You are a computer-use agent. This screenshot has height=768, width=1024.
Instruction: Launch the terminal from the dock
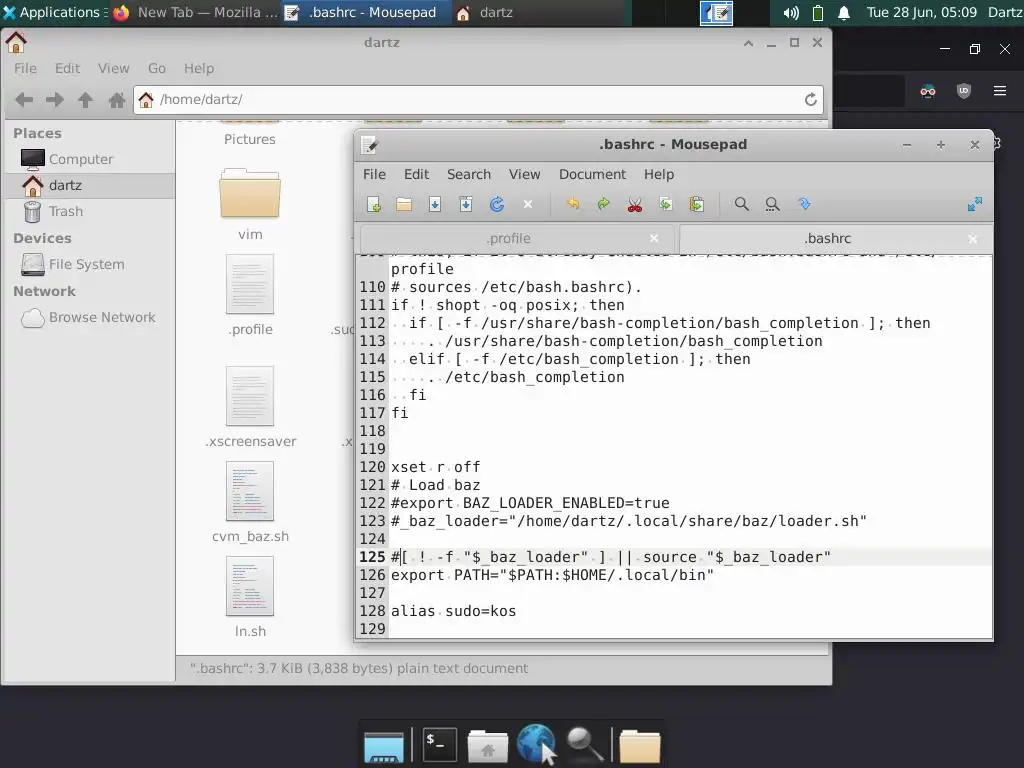(x=439, y=744)
